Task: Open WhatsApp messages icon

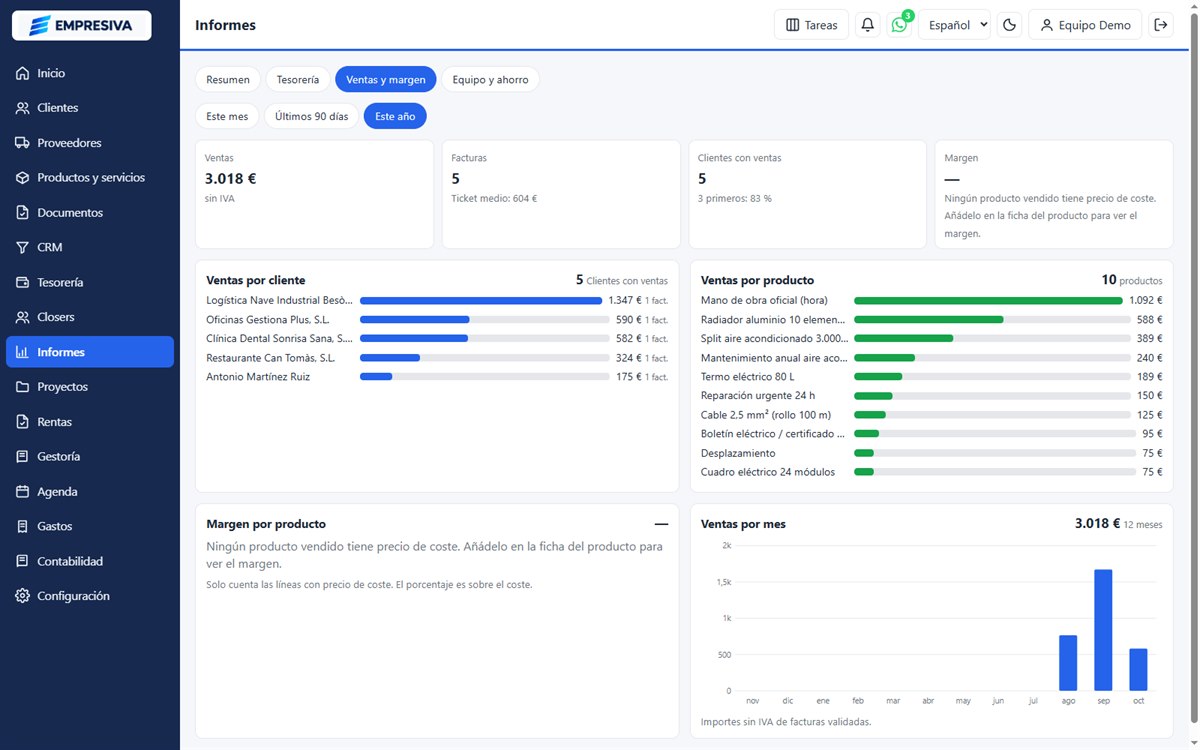Action: 899,25
